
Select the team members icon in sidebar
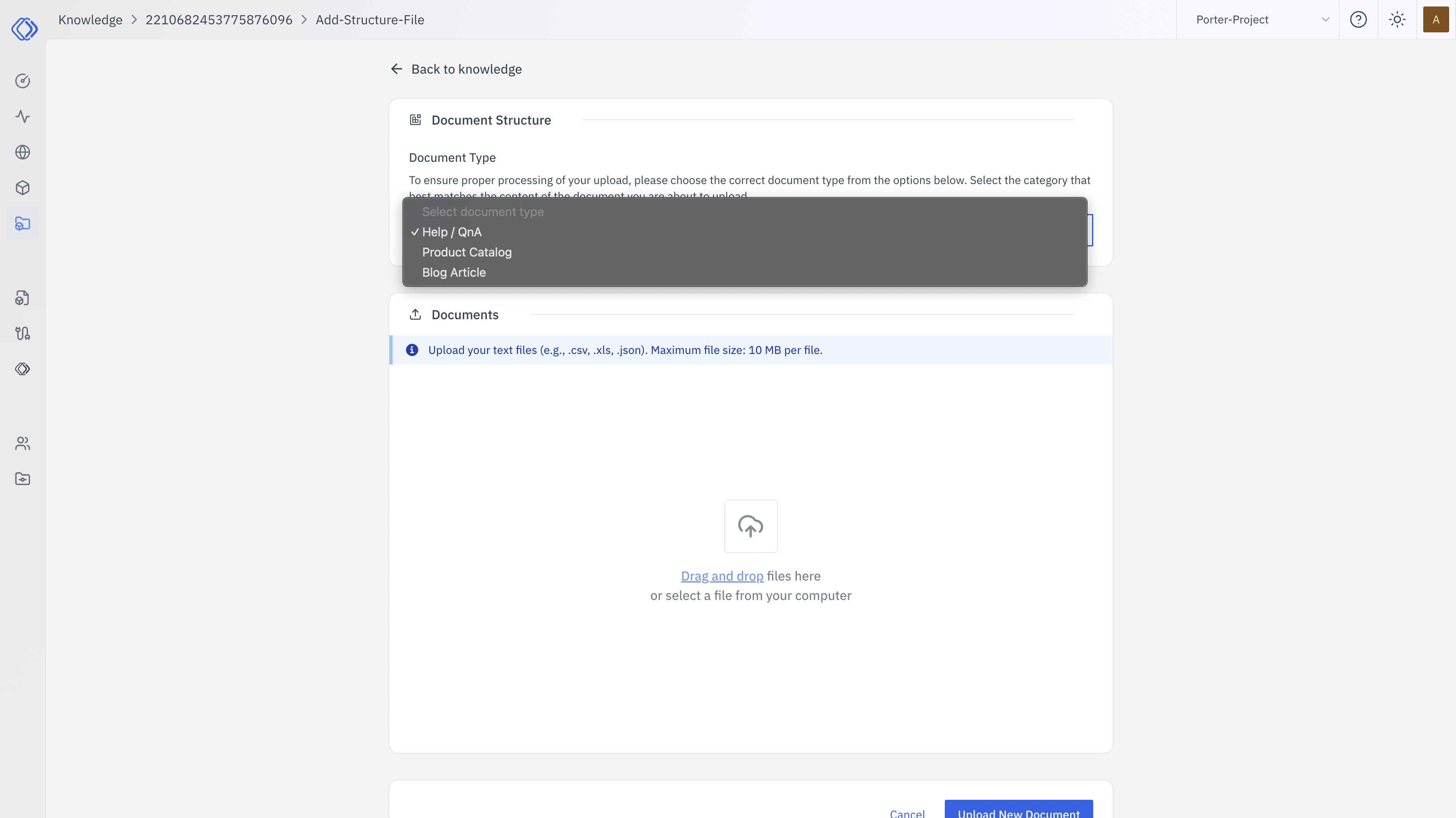pyautogui.click(x=23, y=443)
